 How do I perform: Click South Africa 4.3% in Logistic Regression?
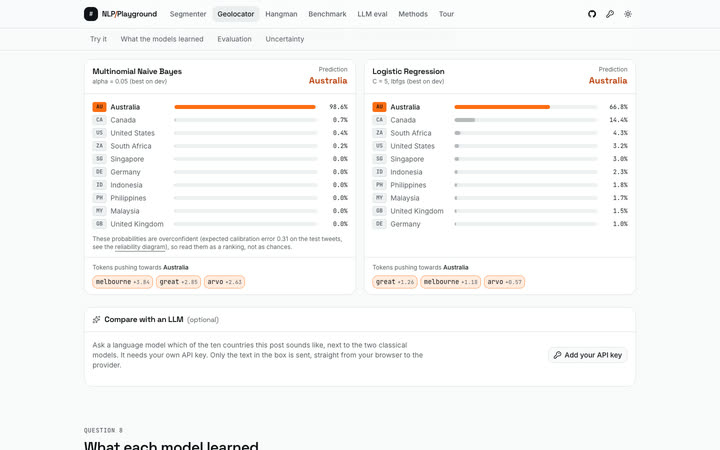point(500,133)
